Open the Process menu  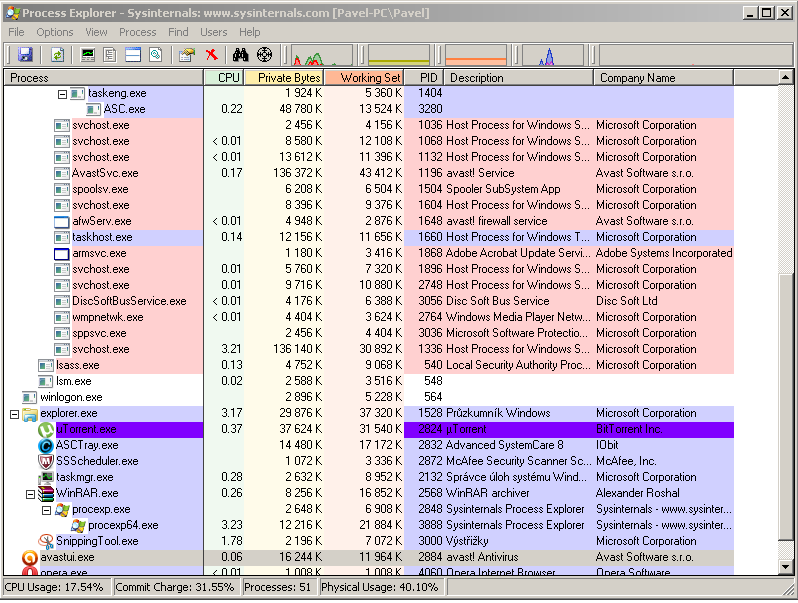pyautogui.click(x=137, y=32)
